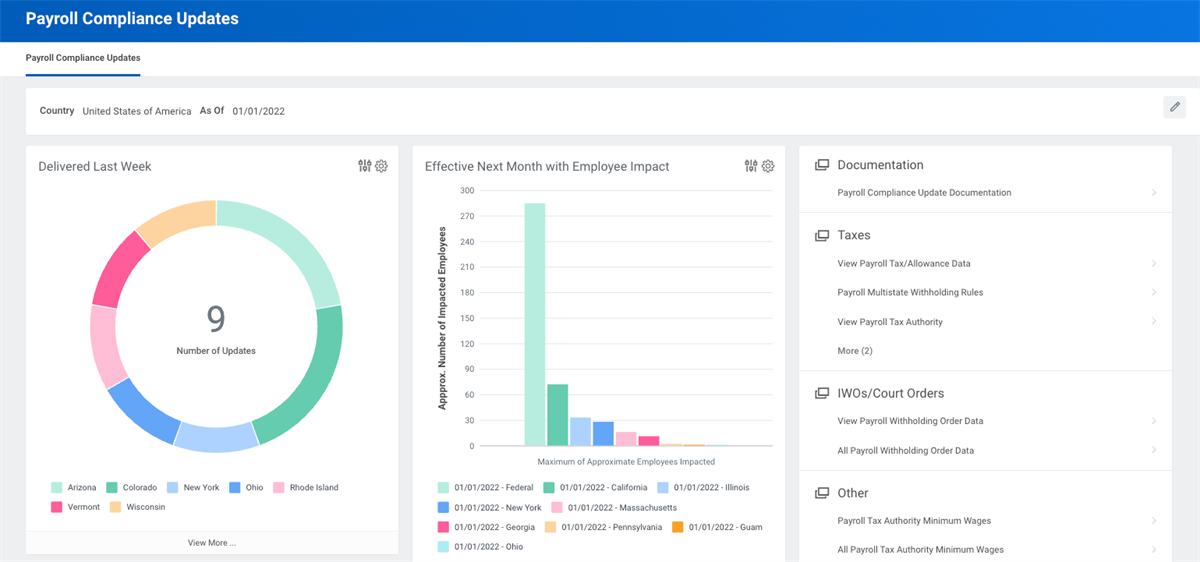Click chevron beside View Payroll Tax Authority
1200x562 pixels.
point(1154,322)
